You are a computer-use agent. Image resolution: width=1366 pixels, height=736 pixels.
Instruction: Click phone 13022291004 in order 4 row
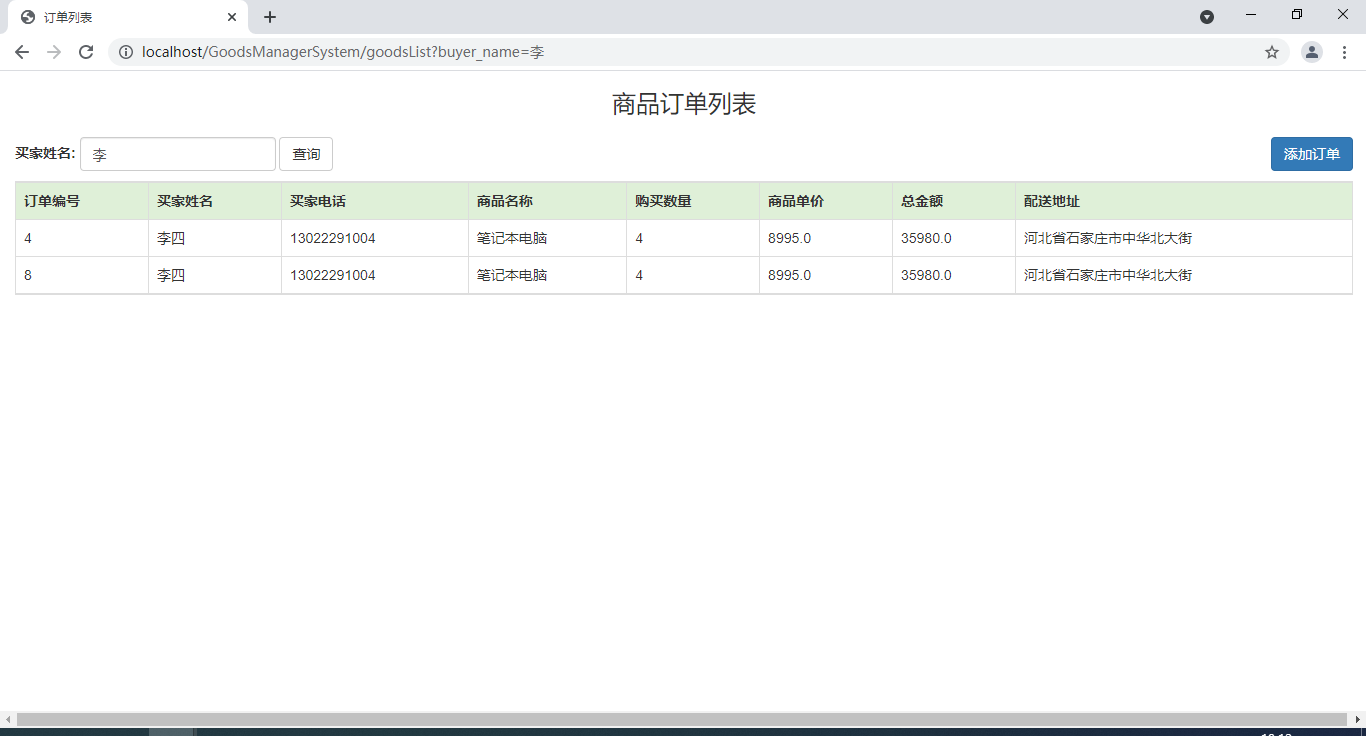[x=333, y=238]
